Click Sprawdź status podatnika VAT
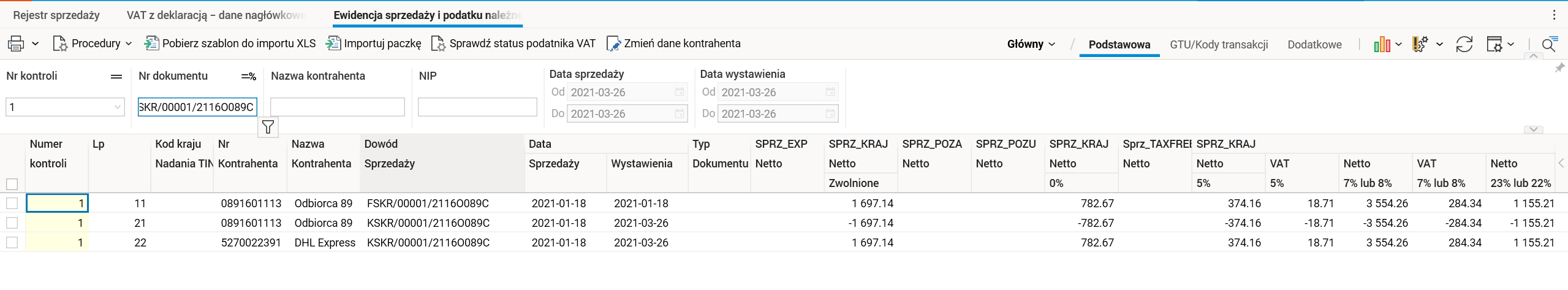Image resolution: width=1568 pixels, height=290 pixels. point(514,44)
